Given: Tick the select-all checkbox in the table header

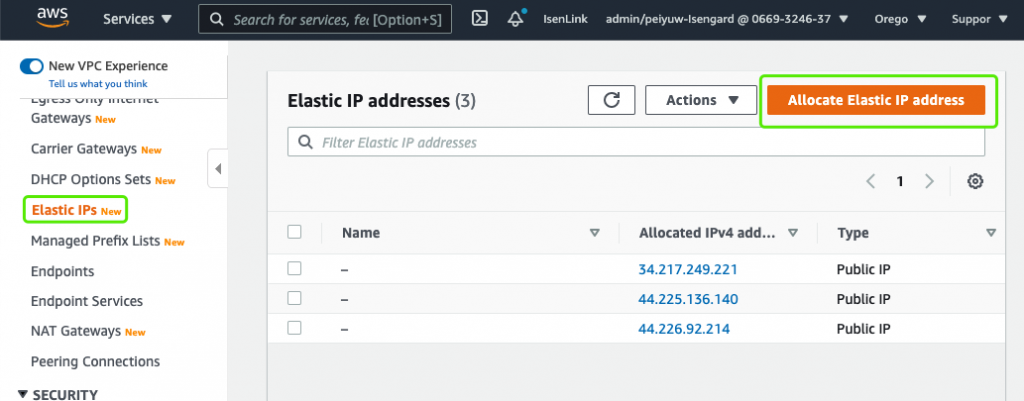Looking at the screenshot, I should [x=295, y=232].
